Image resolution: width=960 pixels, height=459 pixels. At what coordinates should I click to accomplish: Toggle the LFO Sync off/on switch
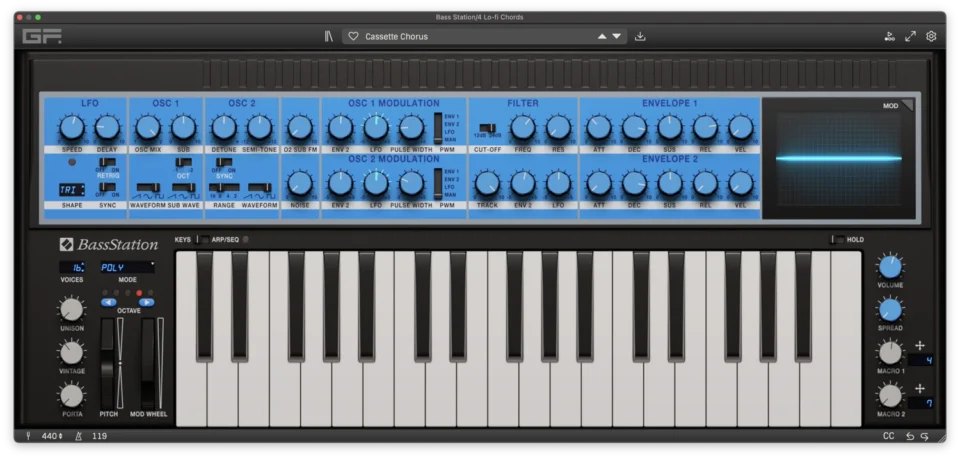[x=108, y=187]
